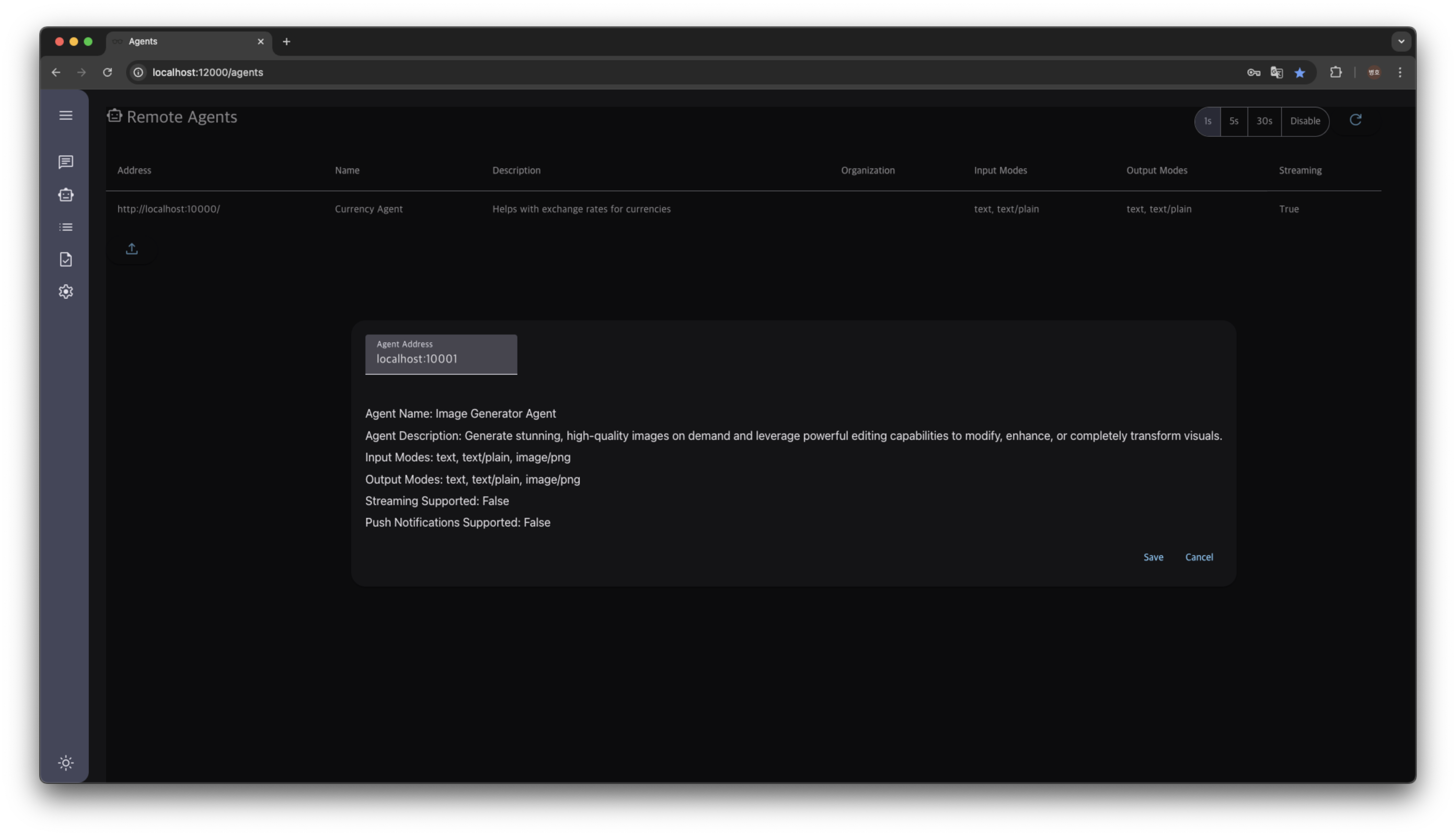This screenshot has height=836, width=1456.
Task: Click Cancel in the agent dialog
Action: click(x=1199, y=557)
